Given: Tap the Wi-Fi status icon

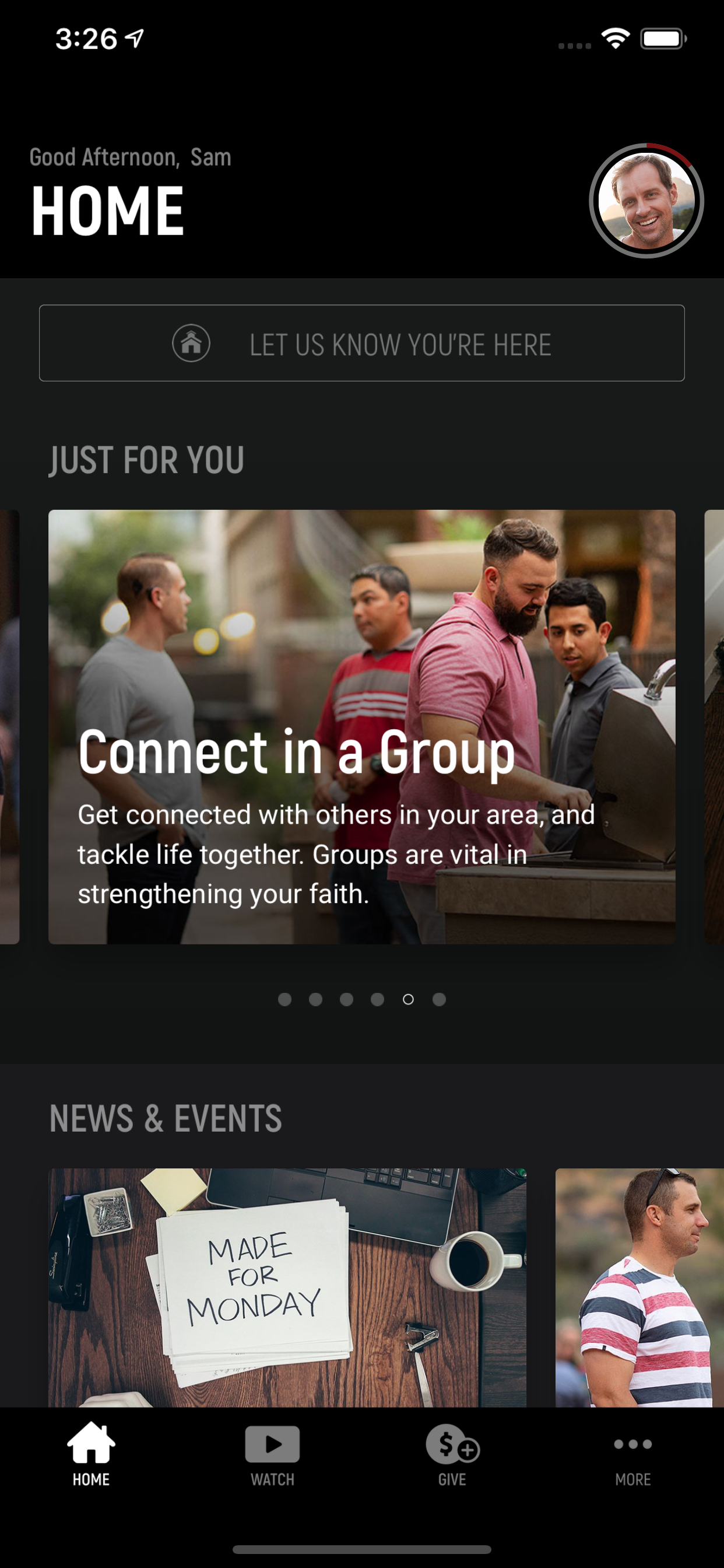Looking at the screenshot, I should tap(615, 39).
